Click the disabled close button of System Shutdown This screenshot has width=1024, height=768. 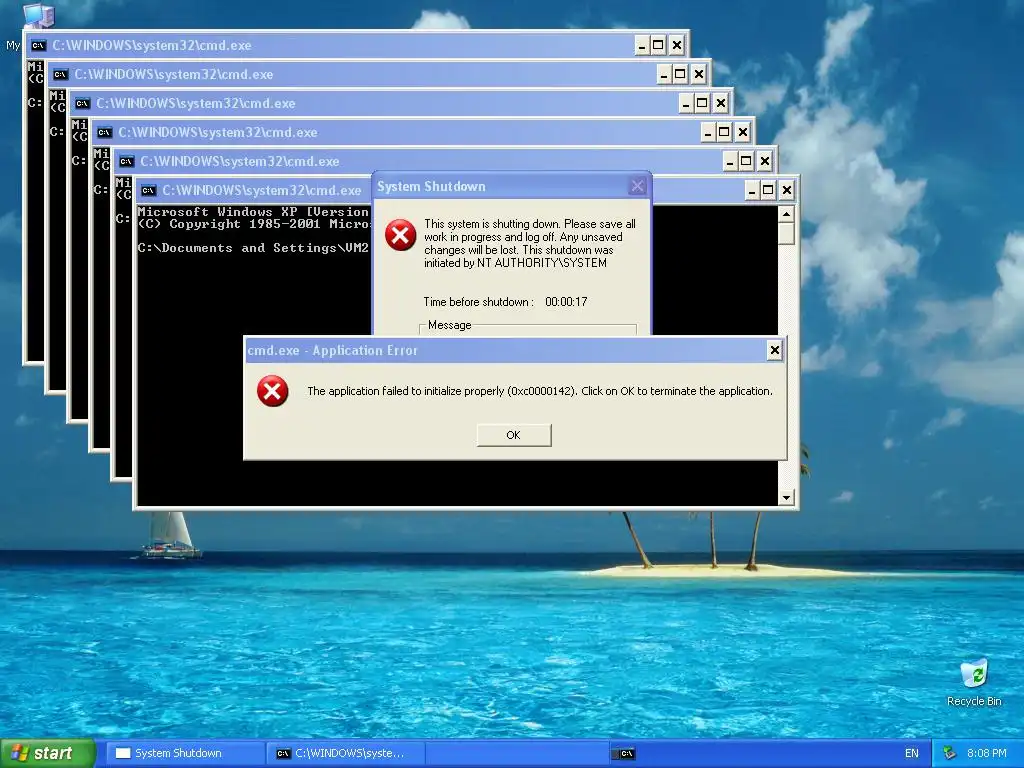click(x=637, y=186)
